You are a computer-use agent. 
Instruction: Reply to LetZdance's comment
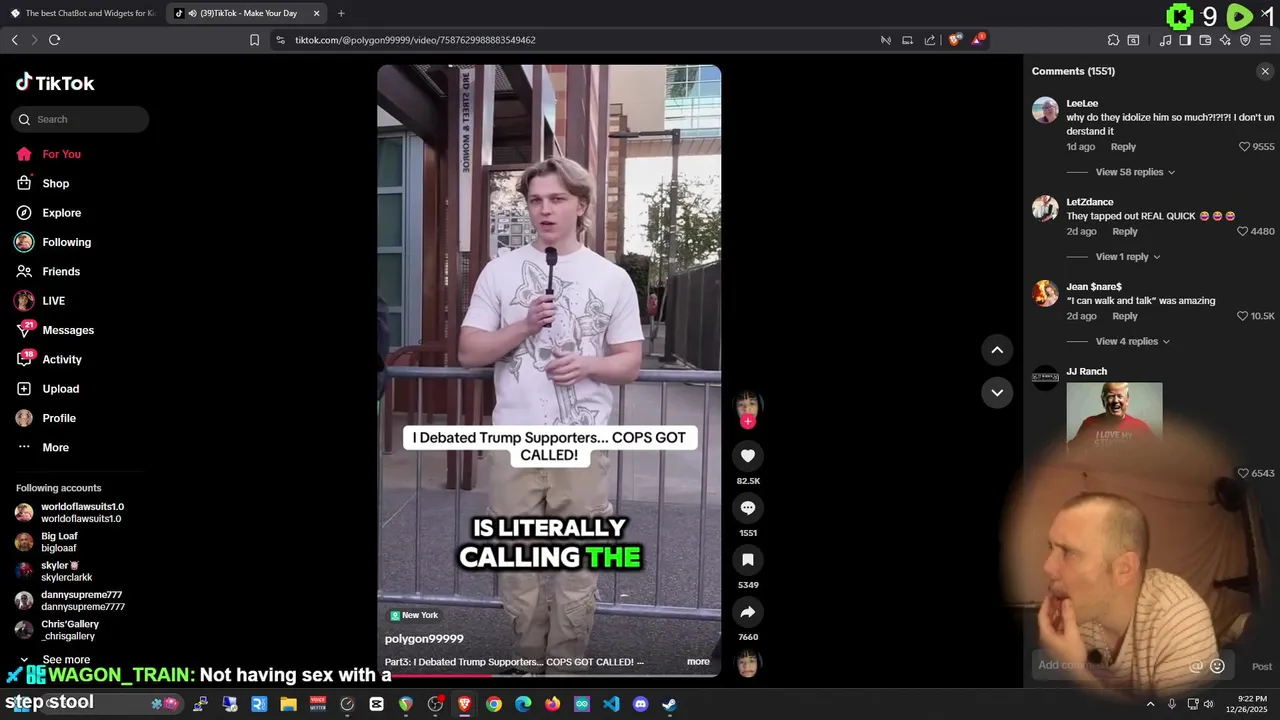click(x=1125, y=232)
